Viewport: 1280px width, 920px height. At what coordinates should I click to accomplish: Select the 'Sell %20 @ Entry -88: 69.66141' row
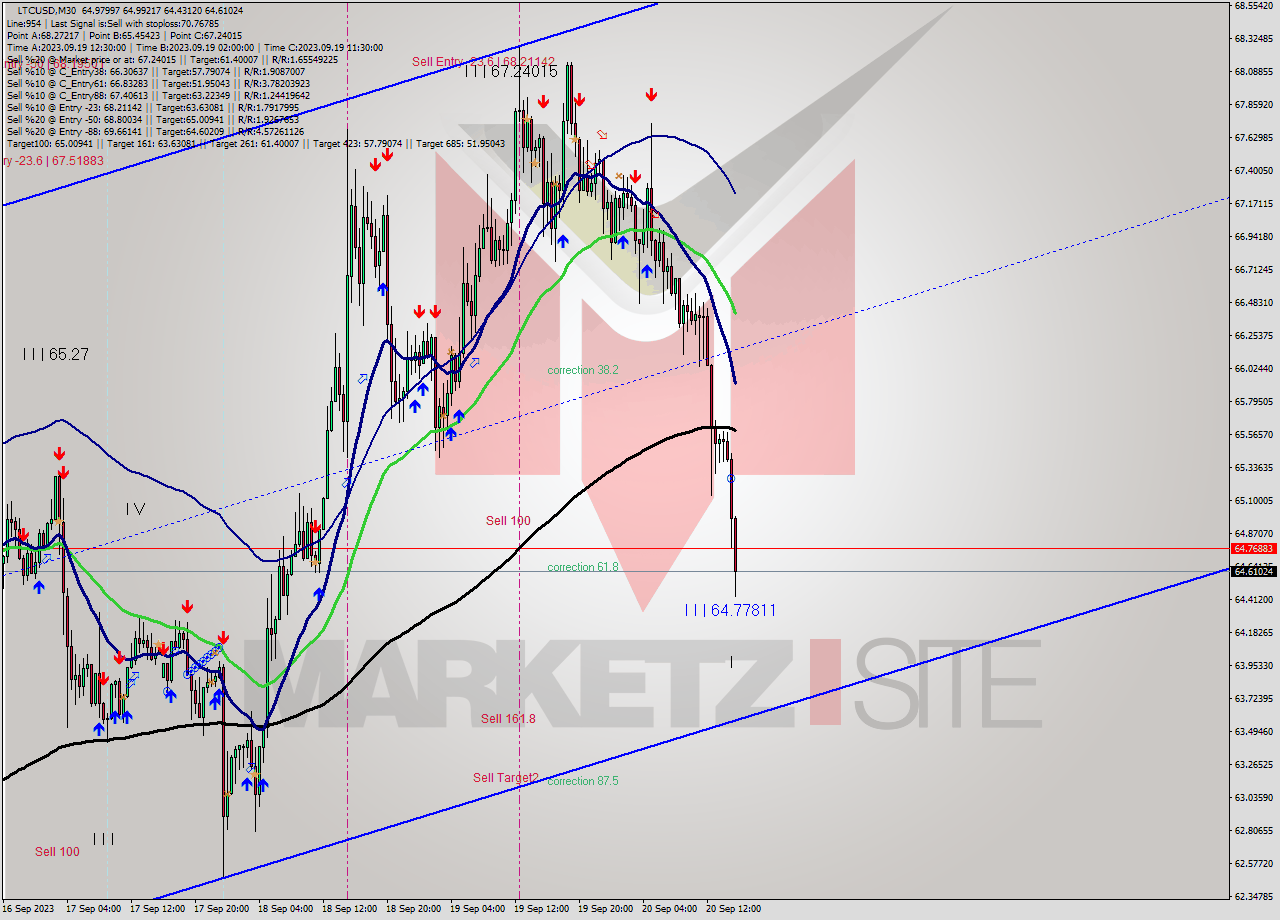pos(153,132)
